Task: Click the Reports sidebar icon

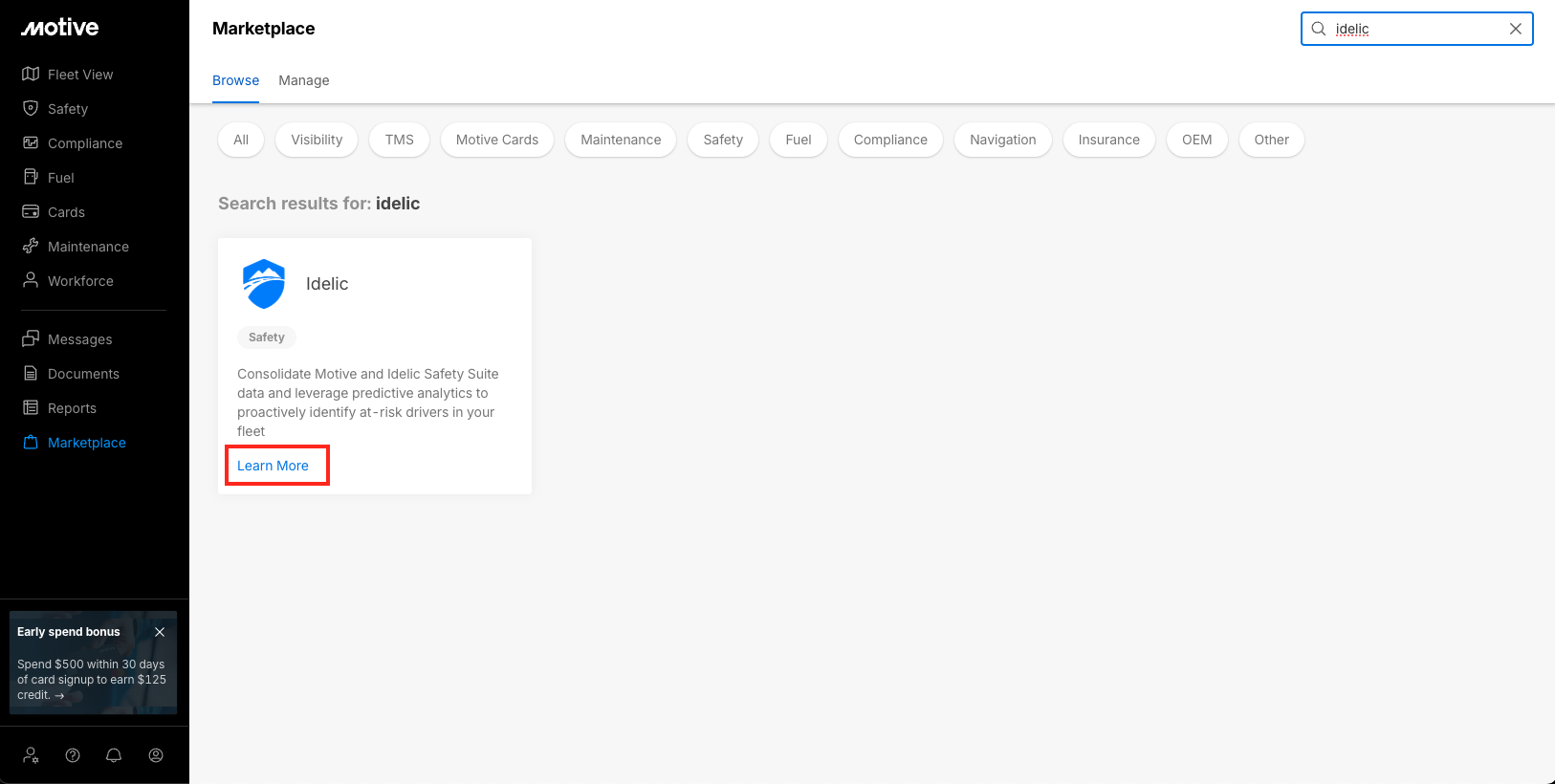Action: coord(31,407)
